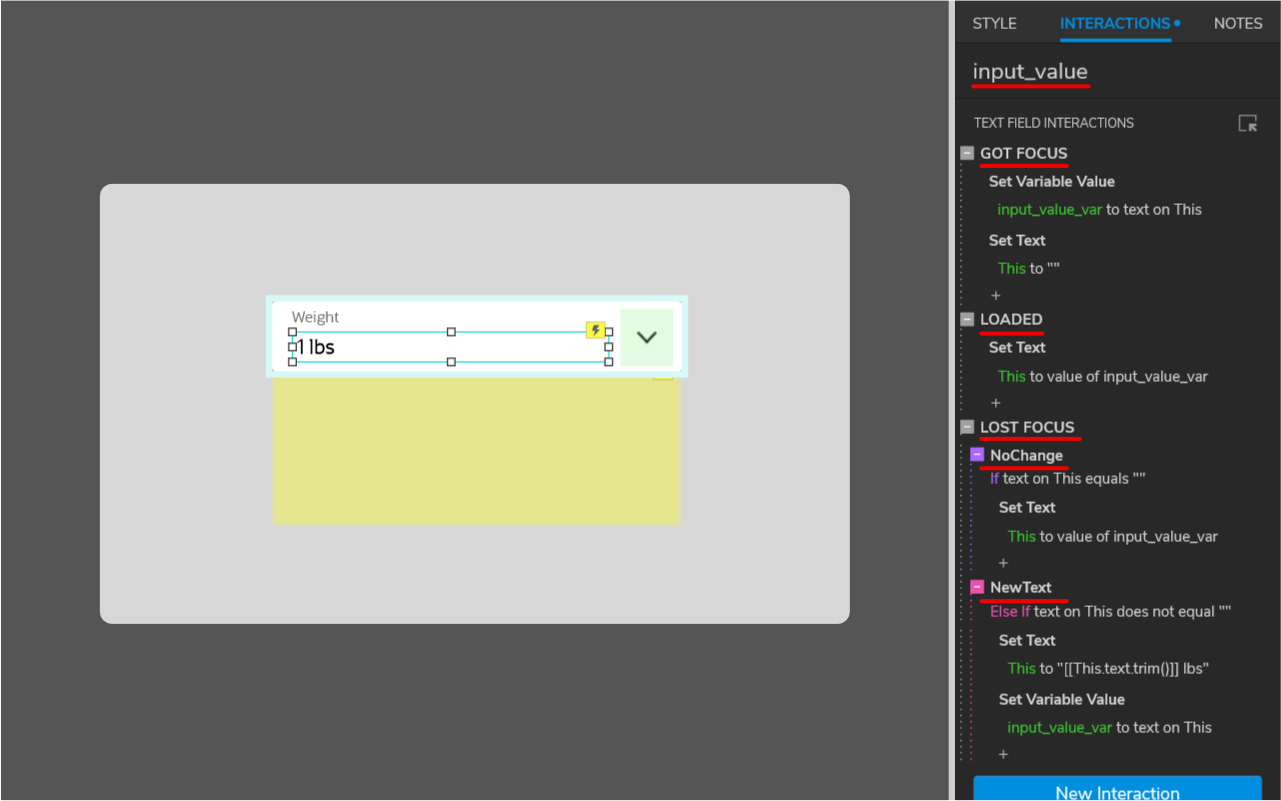The image size is (1281, 801).
Task: Click the input_value_var link under GOT FOCUS
Action: coord(1049,209)
